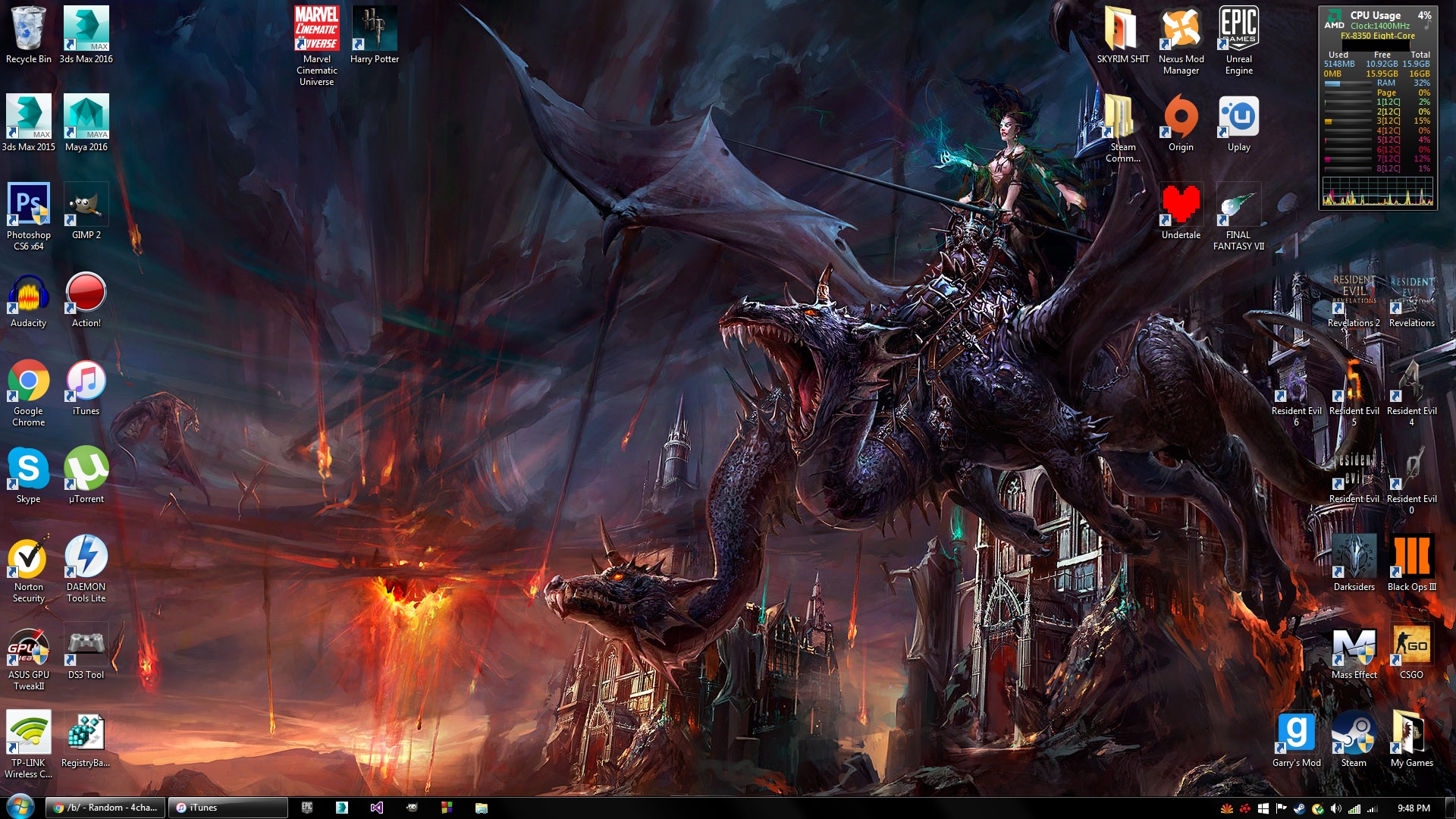Viewport: 1456px width, 819px height.
Task: Select the DAEMON Tools Lite shortcut
Action: (86, 568)
